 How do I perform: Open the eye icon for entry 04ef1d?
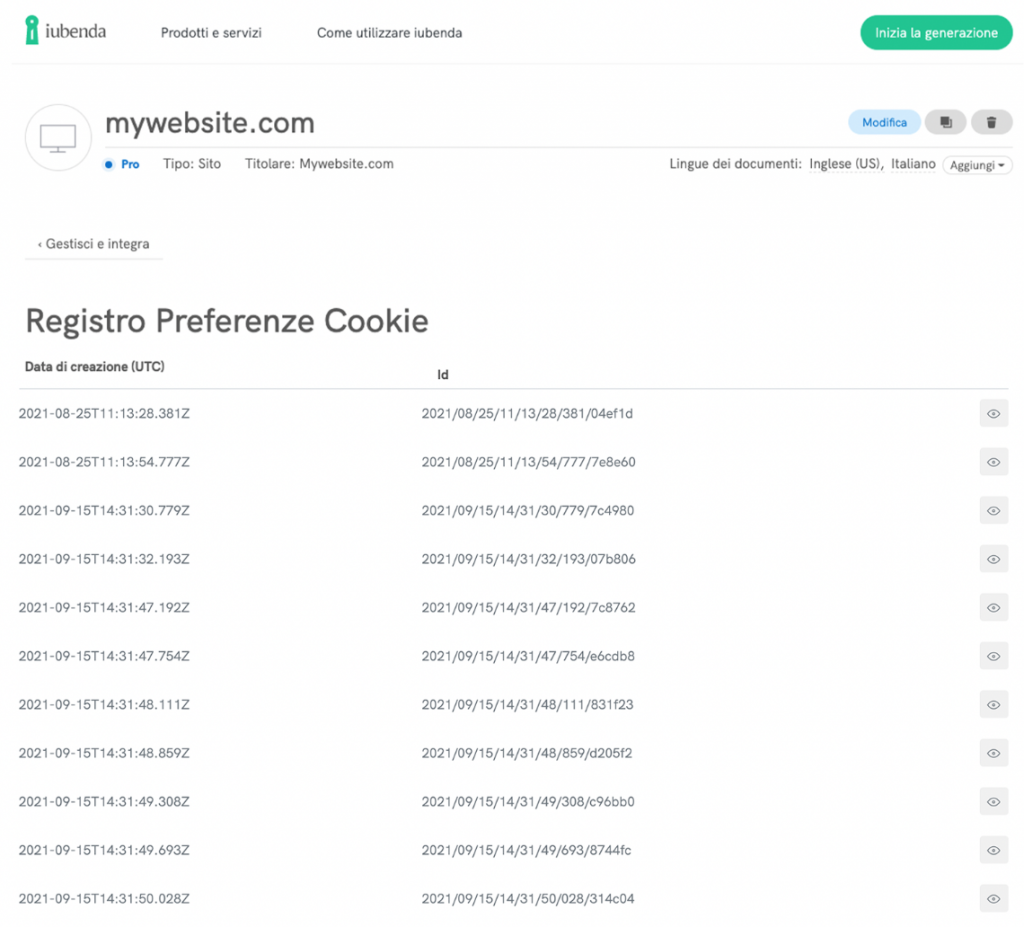(x=993, y=413)
